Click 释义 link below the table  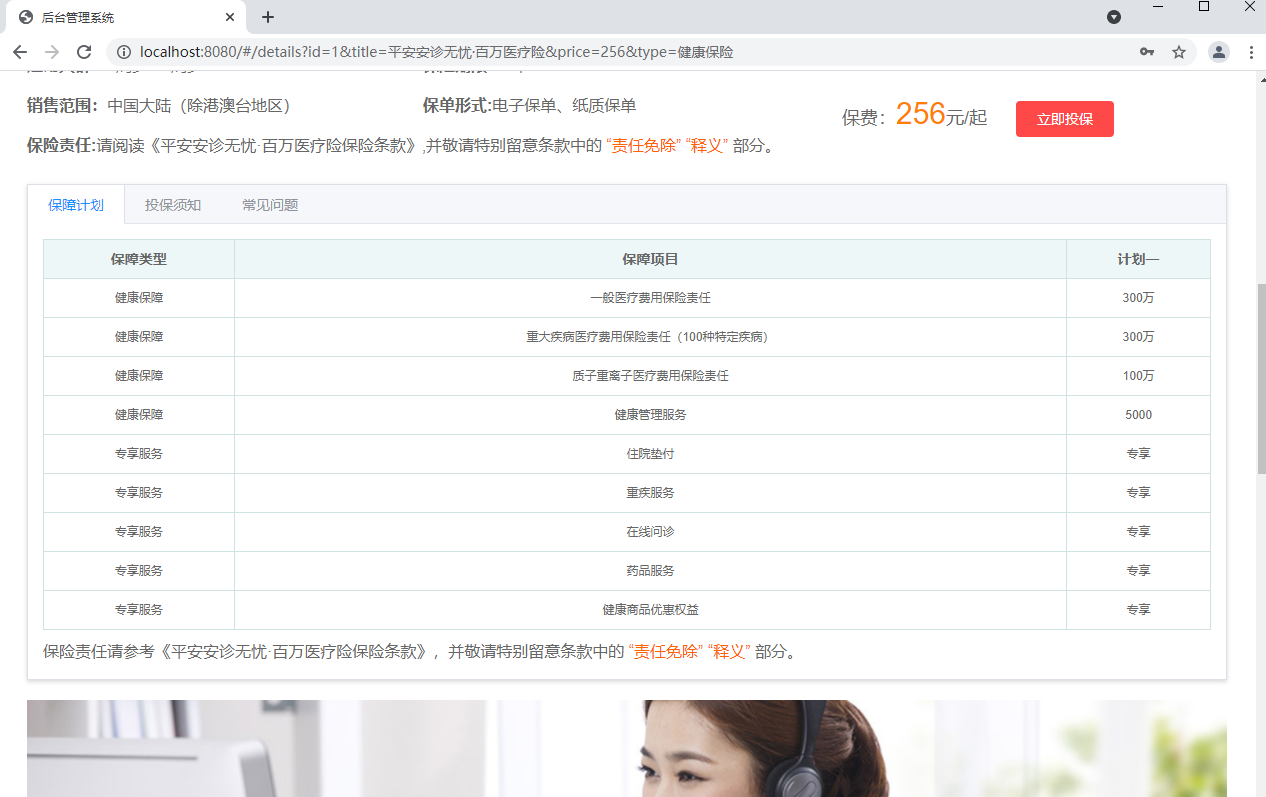pos(730,651)
